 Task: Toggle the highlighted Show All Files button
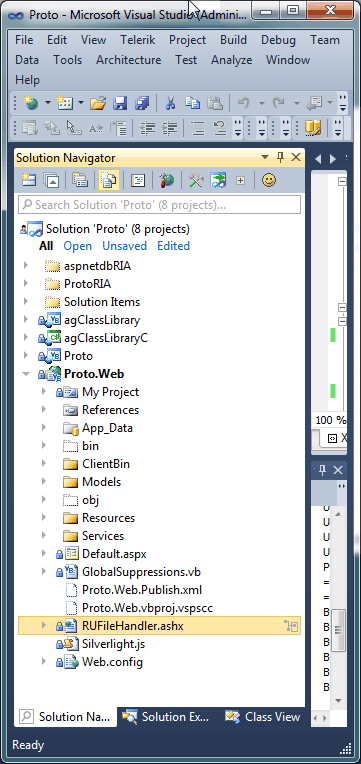point(109,180)
